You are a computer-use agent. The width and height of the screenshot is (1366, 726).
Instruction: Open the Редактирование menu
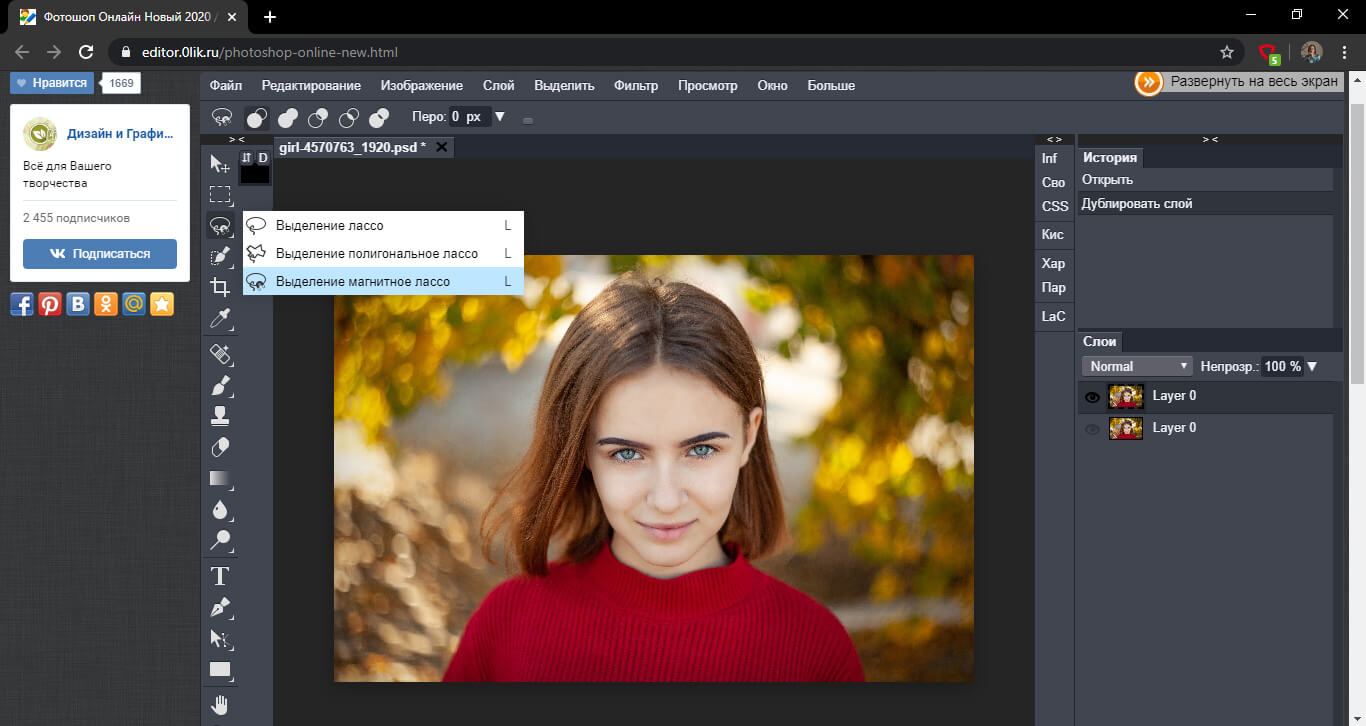tap(311, 86)
